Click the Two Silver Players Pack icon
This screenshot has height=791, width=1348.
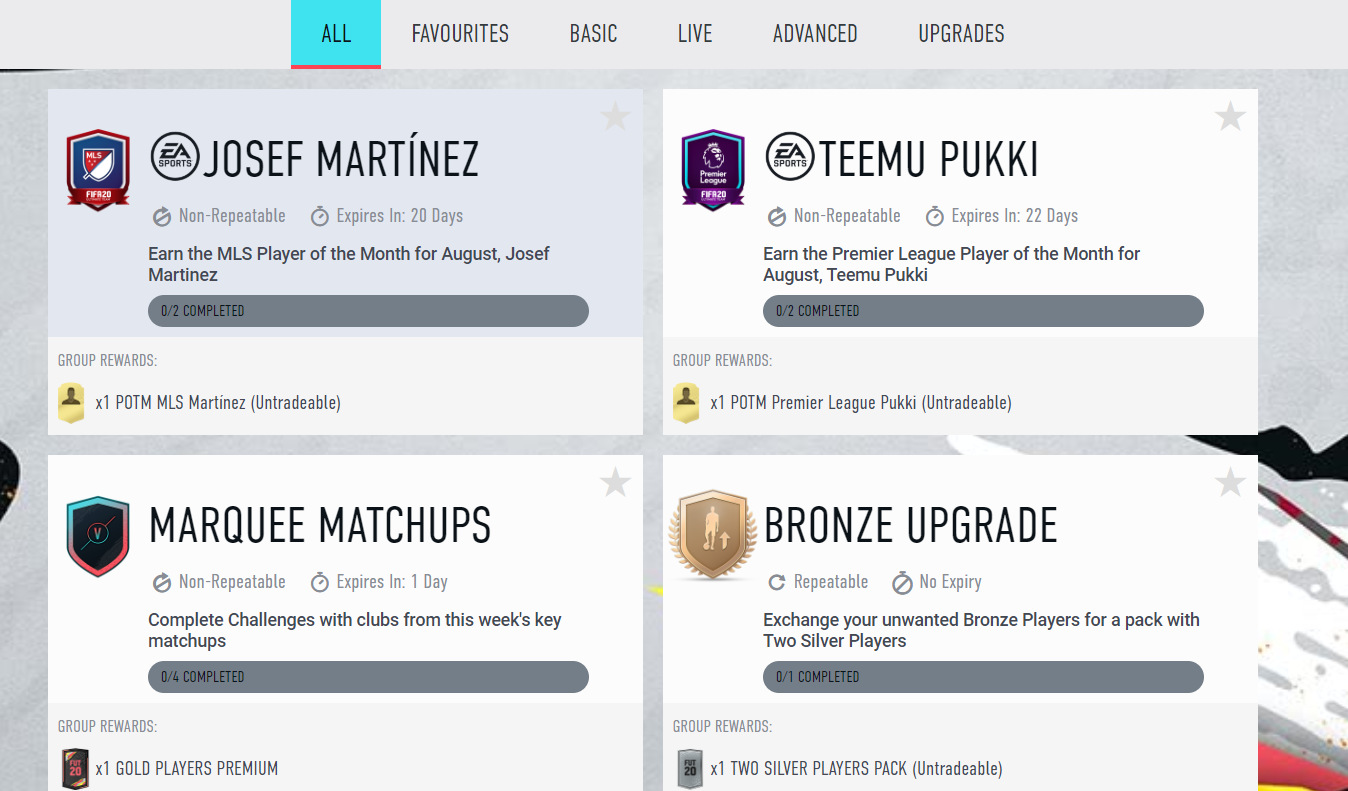(690, 769)
